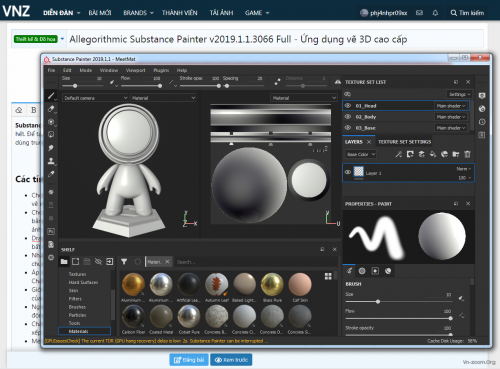Open THÀNH VIÊN link in header
This screenshot has height=369, width=500.
point(180,13)
